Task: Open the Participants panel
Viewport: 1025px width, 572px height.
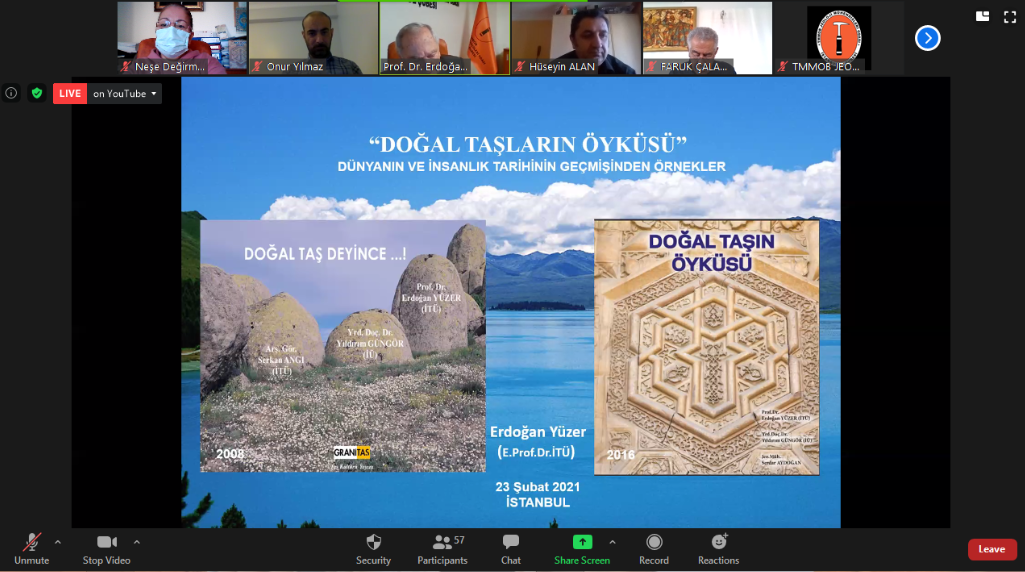Action: click(x=443, y=549)
